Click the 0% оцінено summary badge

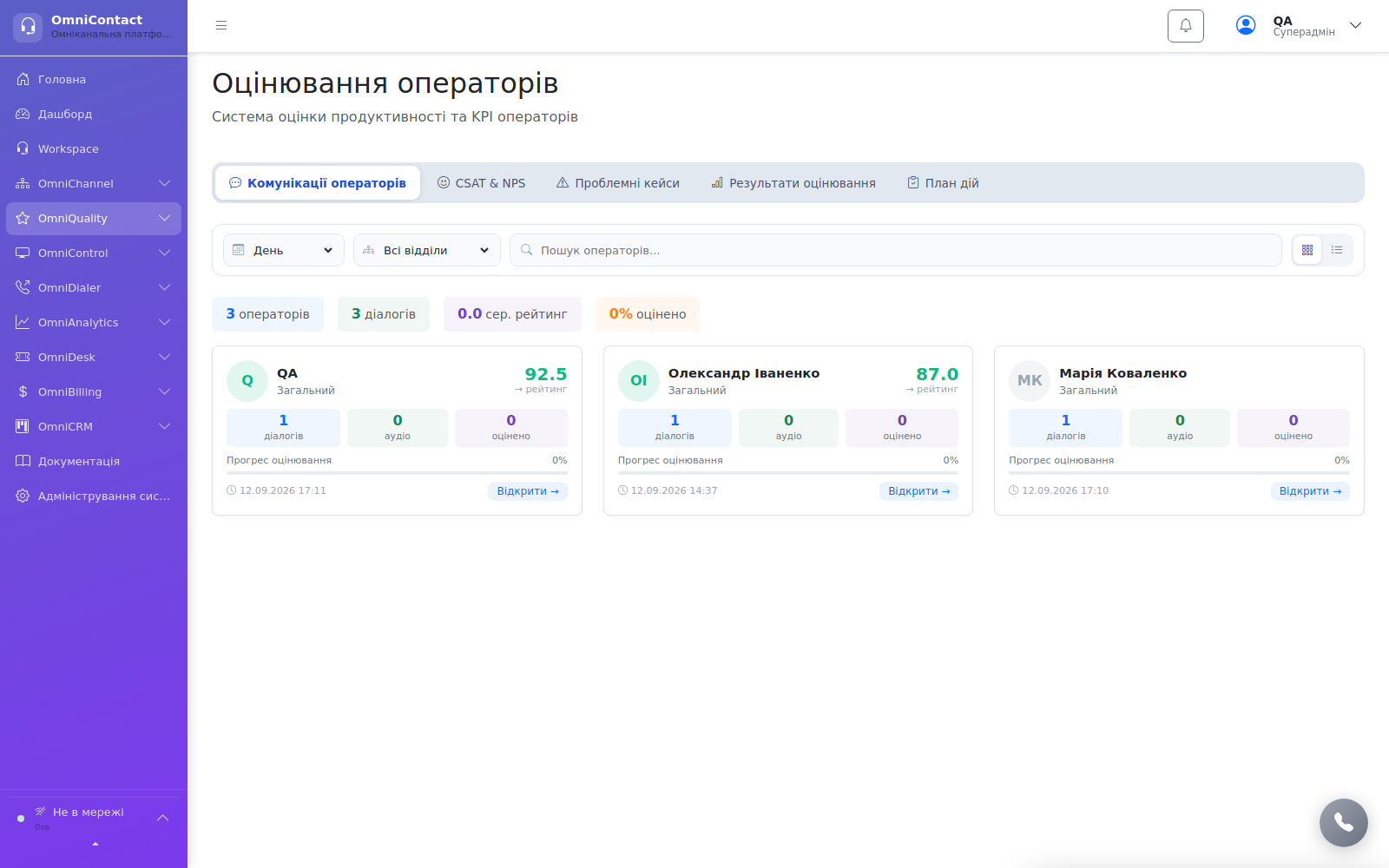click(648, 314)
